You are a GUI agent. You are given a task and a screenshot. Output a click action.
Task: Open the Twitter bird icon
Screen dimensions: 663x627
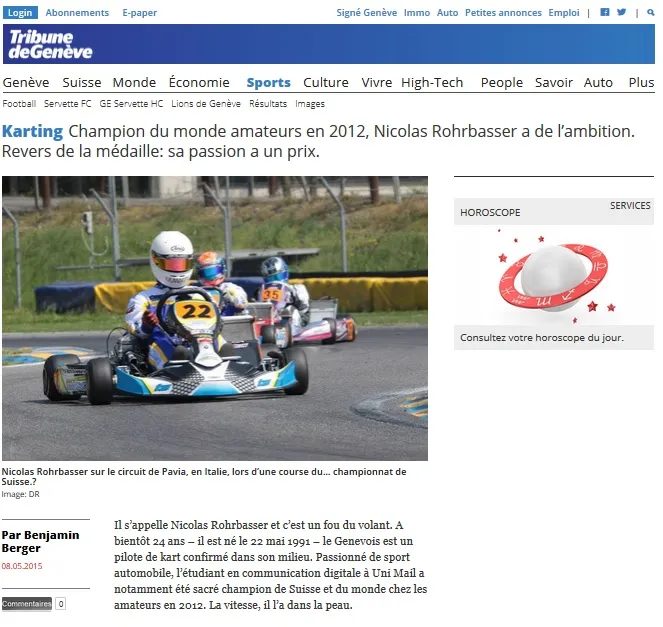tap(621, 12)
